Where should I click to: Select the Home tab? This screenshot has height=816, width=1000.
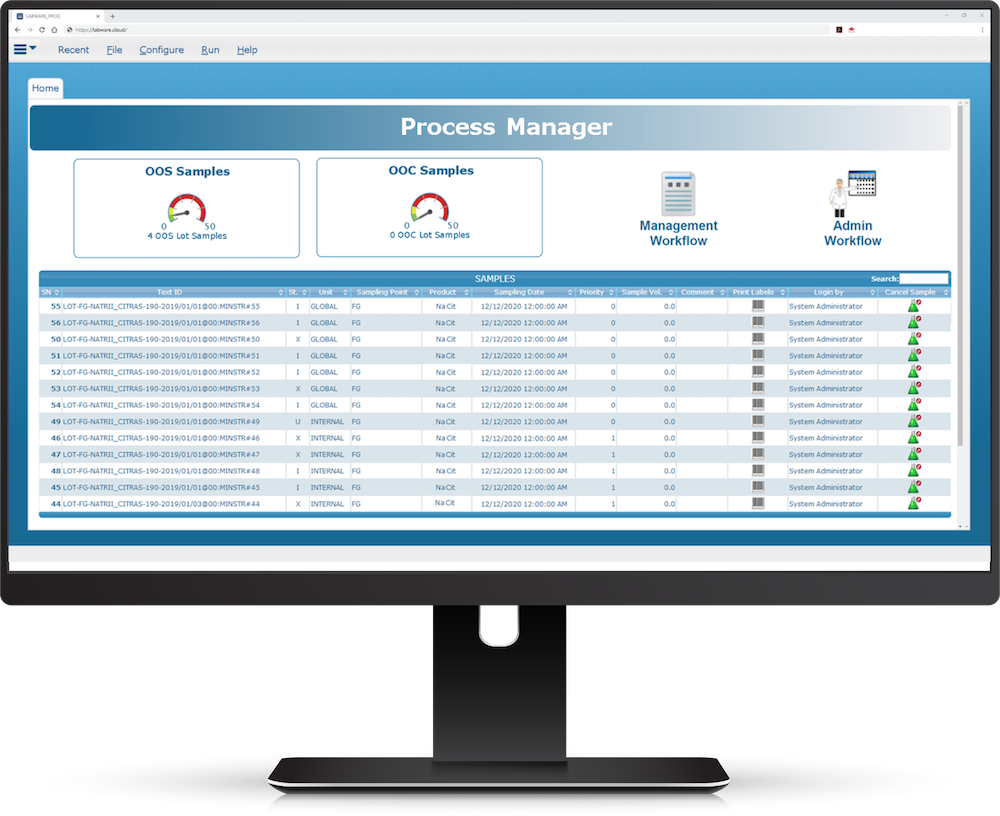45,88
